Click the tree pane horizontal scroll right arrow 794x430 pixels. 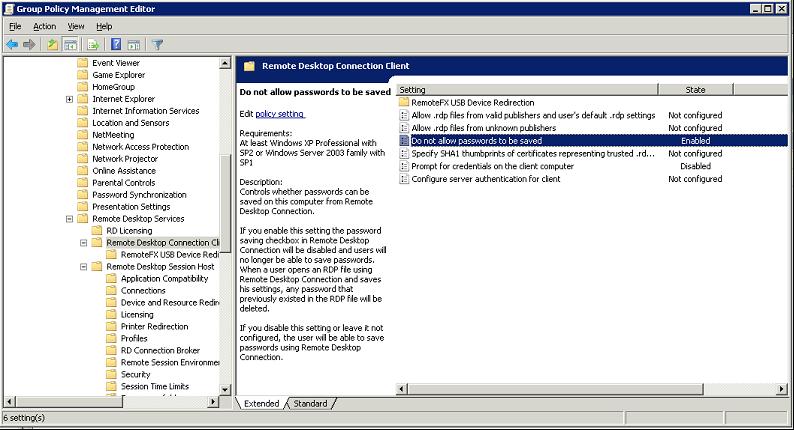(x=214, y=402)
